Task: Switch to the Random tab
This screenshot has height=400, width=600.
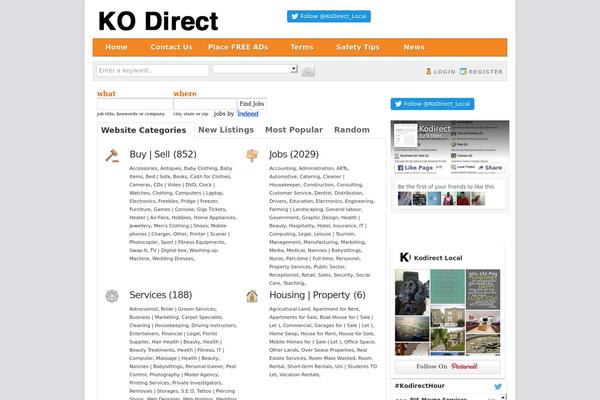Action: 352,130
